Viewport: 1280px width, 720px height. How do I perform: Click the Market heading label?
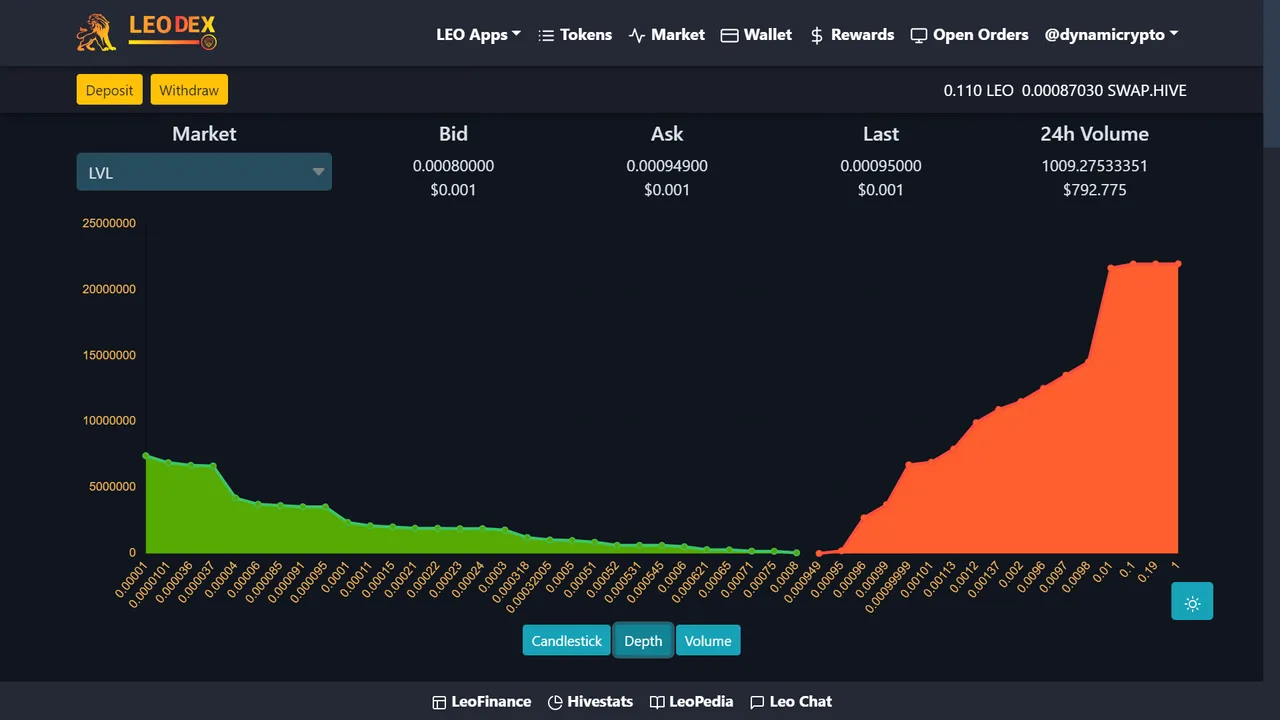click(x=204, y=134)
